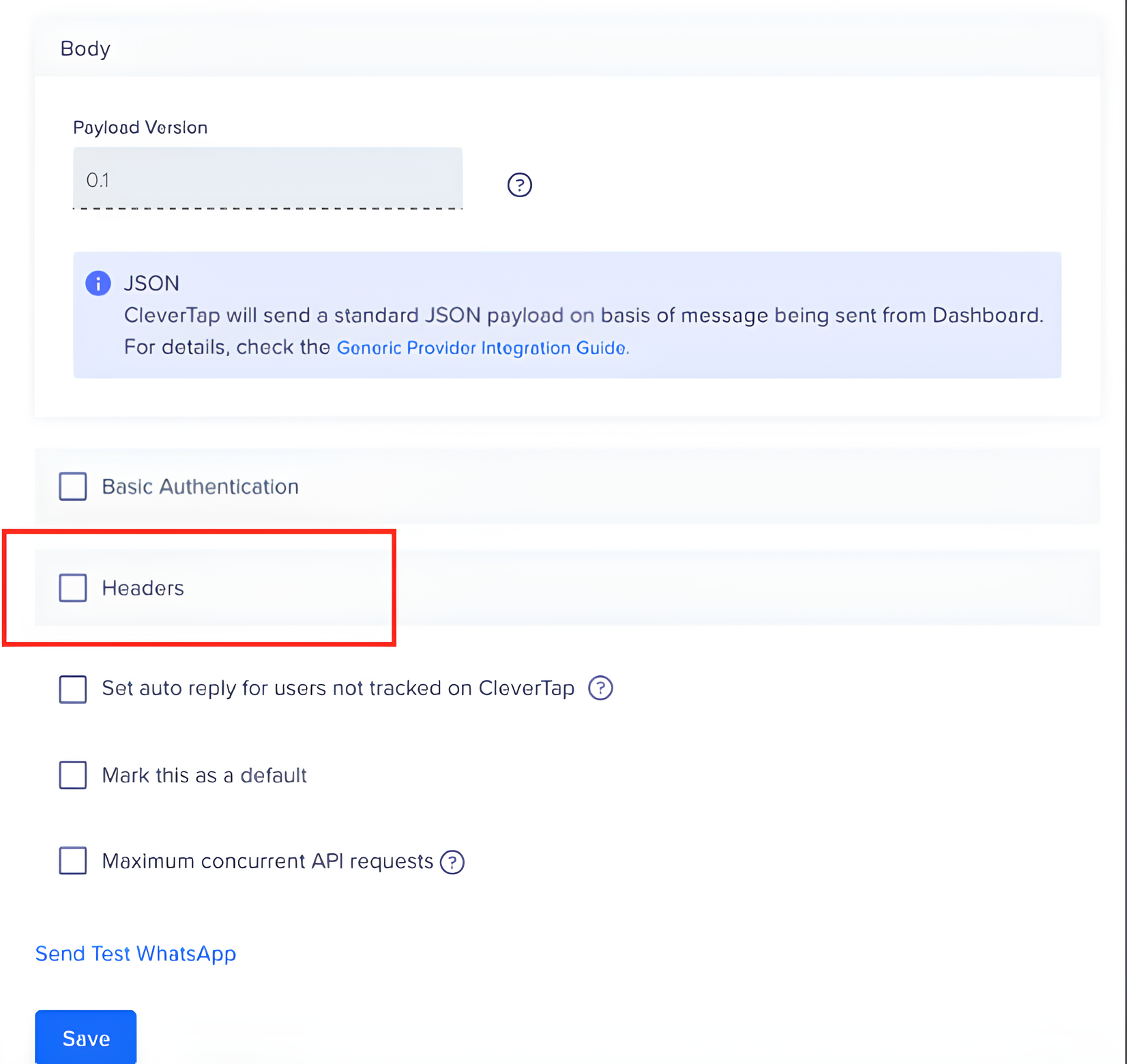Show help for Maximum concurrent API requests

(452, 862)
